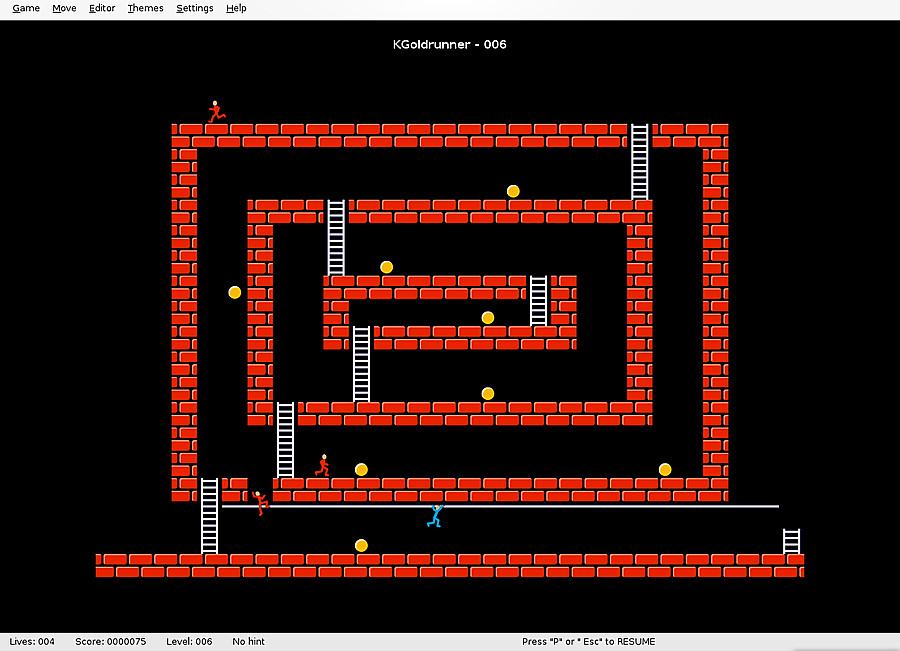Viewport: 900px width, 651px height.
Task: Click the ladder leaving the innermost box downward
Action: [361, 364]
